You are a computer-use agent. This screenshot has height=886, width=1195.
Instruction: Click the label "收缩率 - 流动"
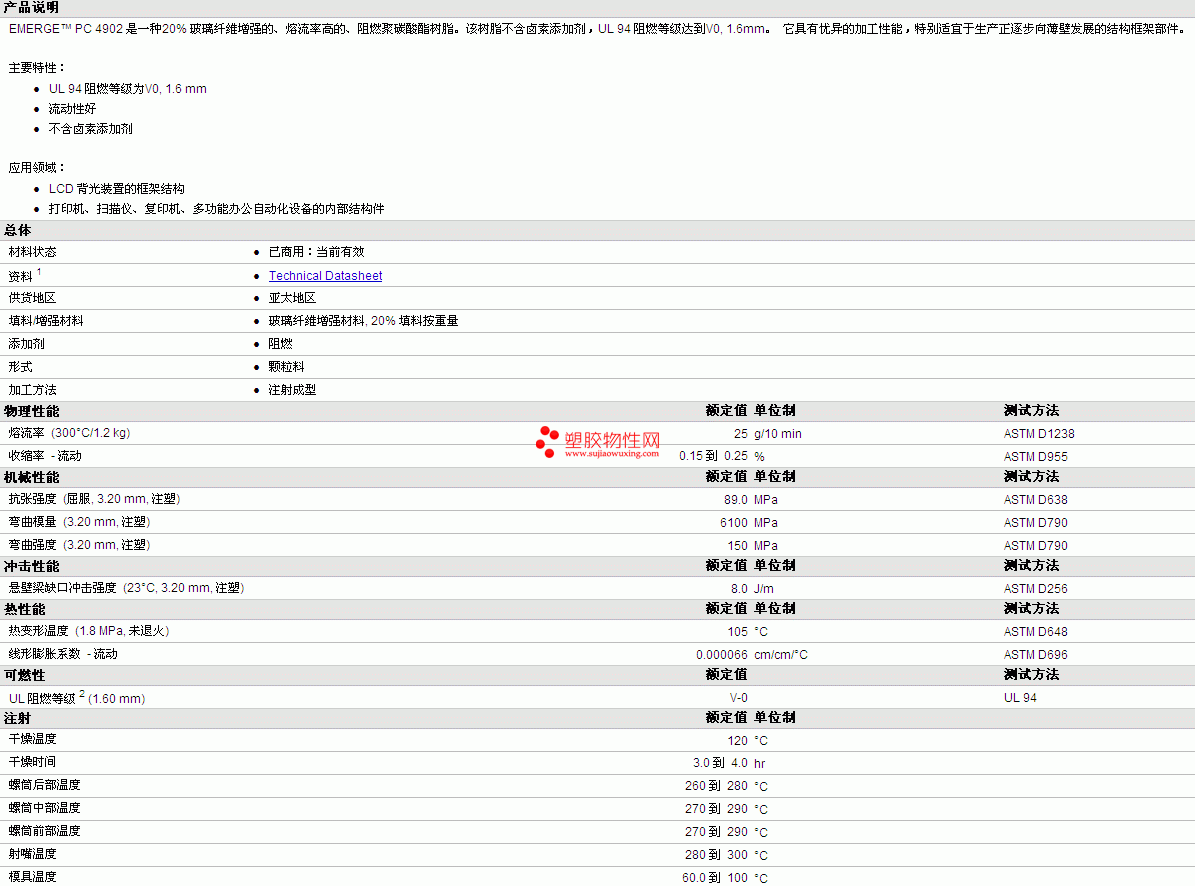[45, 456]
